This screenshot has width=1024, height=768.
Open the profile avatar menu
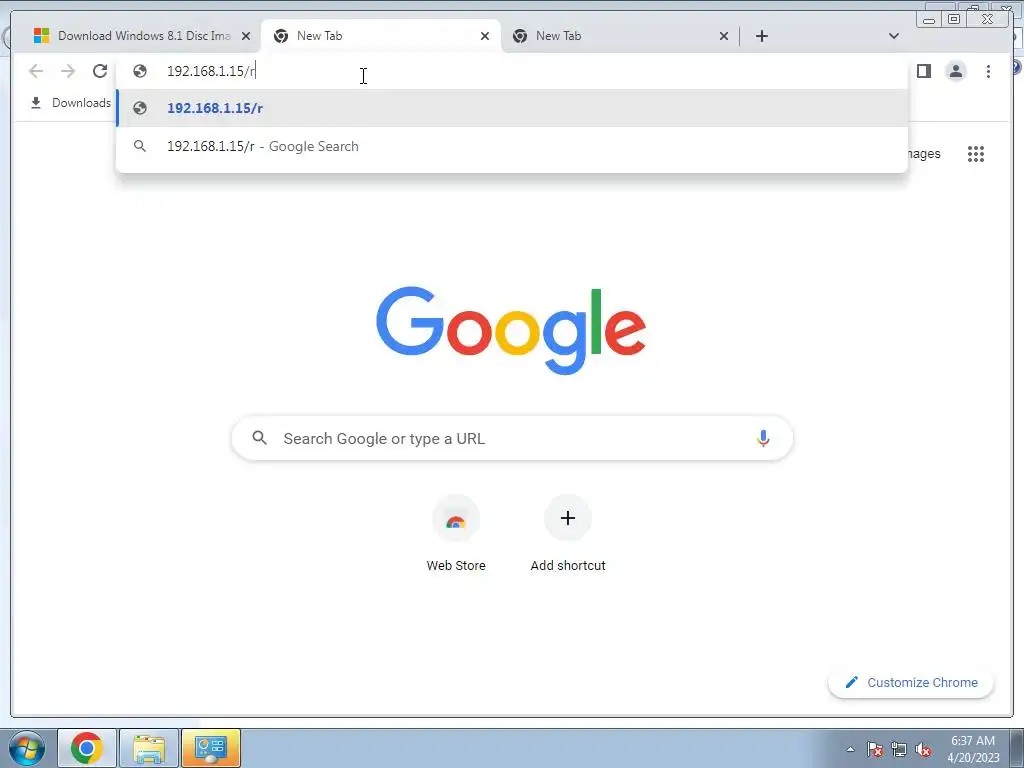pyautogui.click(x=956, y=71)
